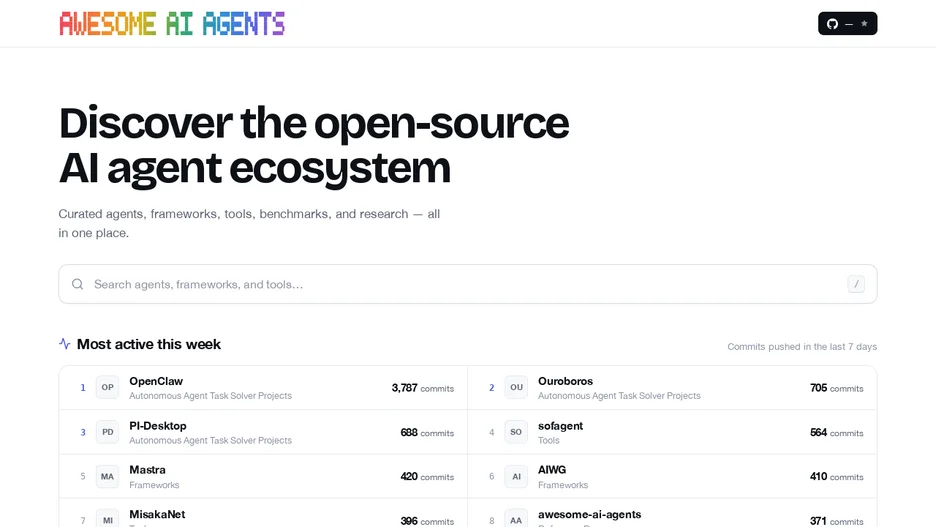The width and height of the screenshot is (936, 527).
Task: Click rank number 3 beside PI-Desktop
Action: pos(83,432)
